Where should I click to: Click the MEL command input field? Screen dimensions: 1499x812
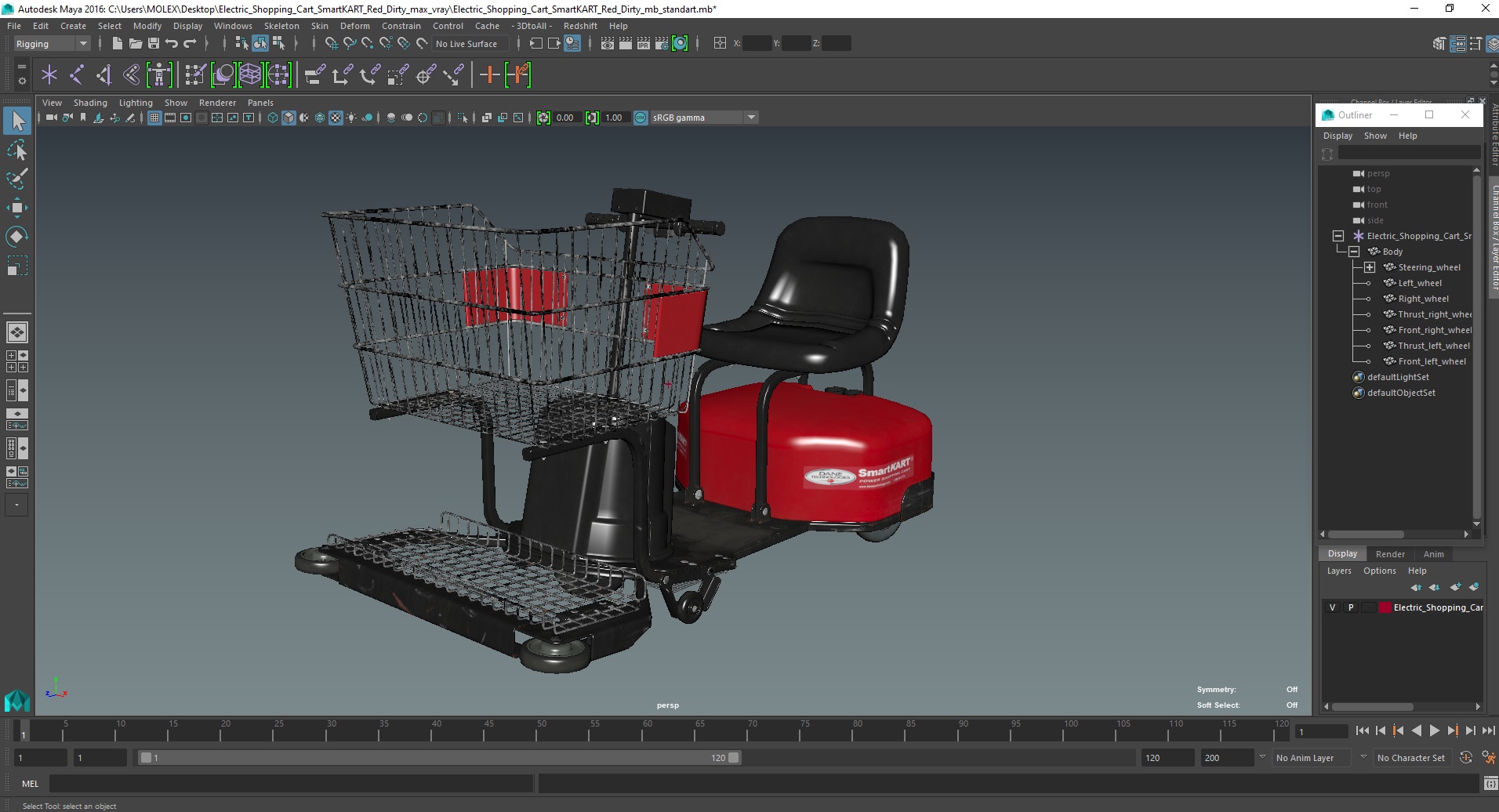pyautogui.click(x=292, y=784)
